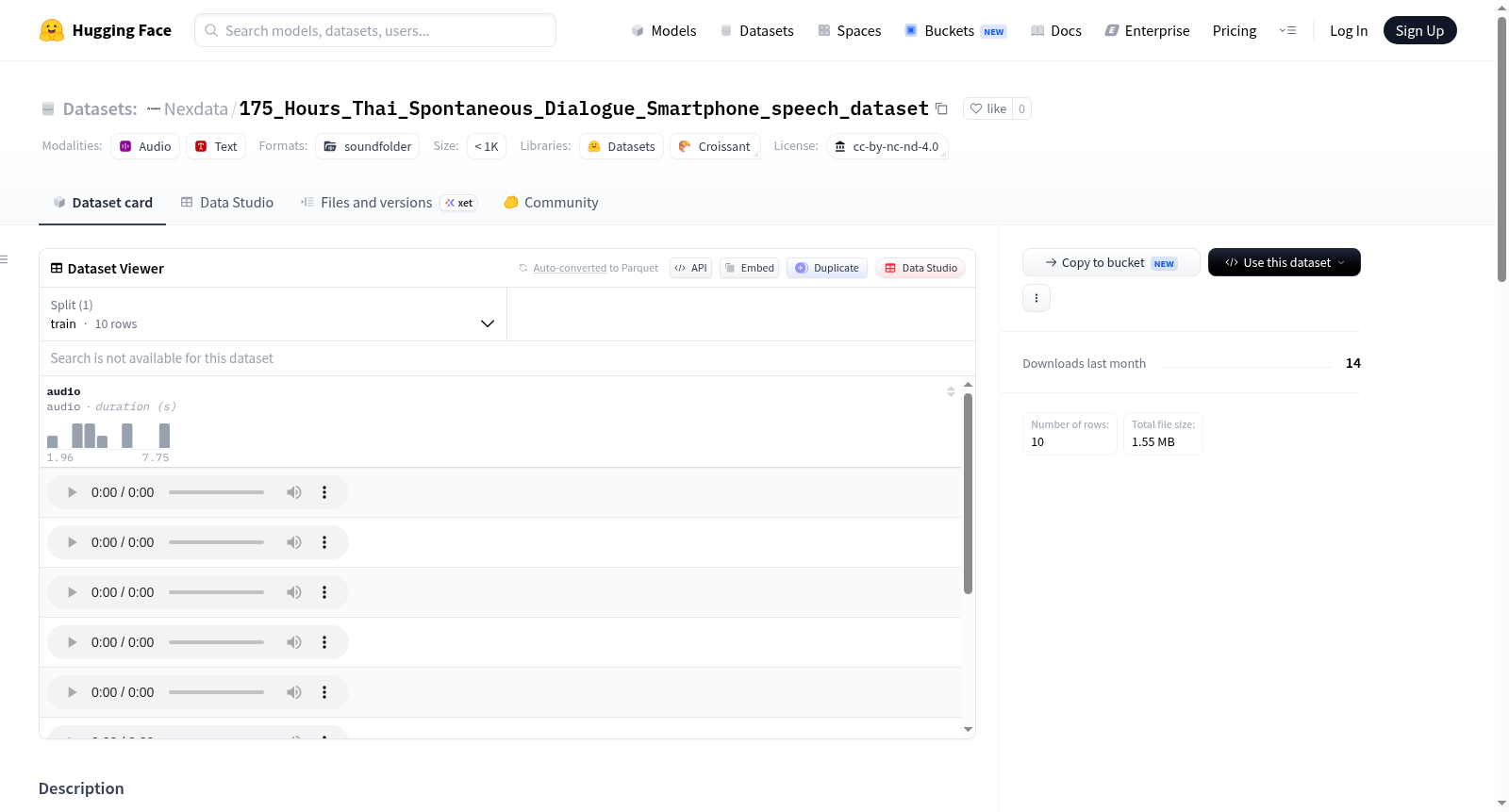Play the third audio row
This screenshot has height=812, width=1509.
[72, 592]
